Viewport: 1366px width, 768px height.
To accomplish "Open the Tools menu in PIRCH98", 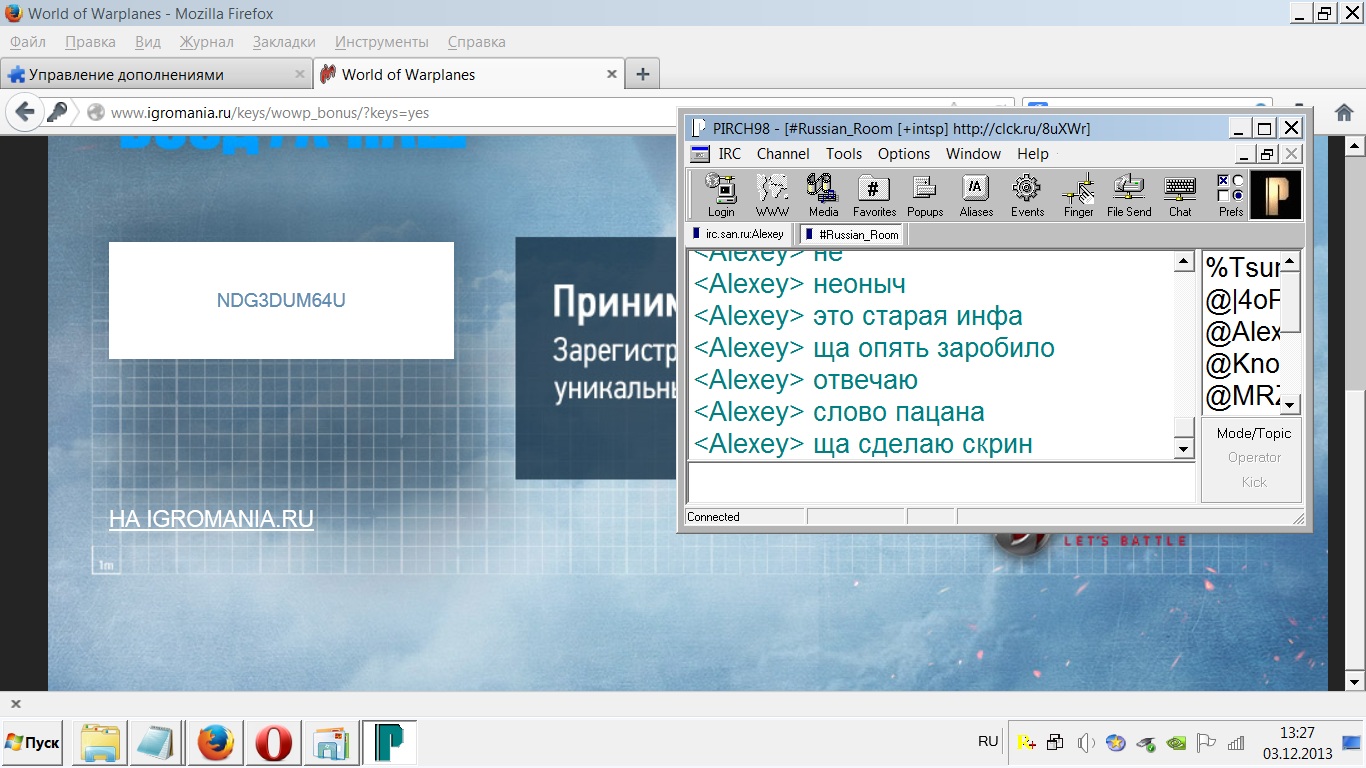I will tap(844, 154).
